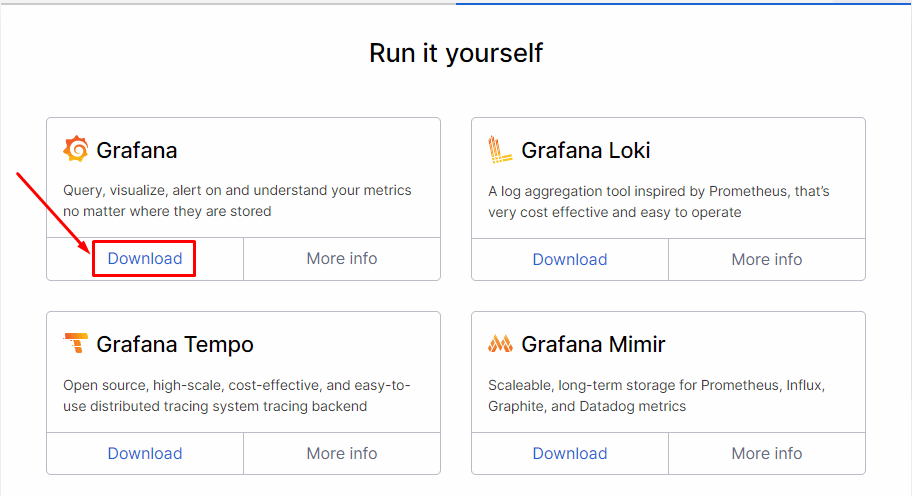Screen dimensions: 912x496
Task: Click the Grafana swirl logo icon
Action: [76, 149]
